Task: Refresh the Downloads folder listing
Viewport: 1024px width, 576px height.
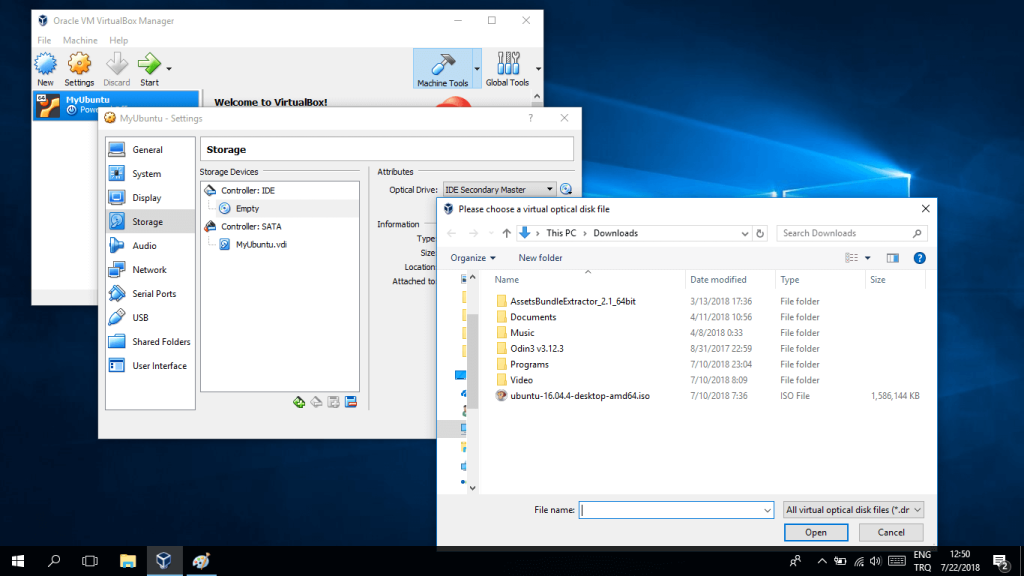Action: pyautogui.click(x=760, y=233)
